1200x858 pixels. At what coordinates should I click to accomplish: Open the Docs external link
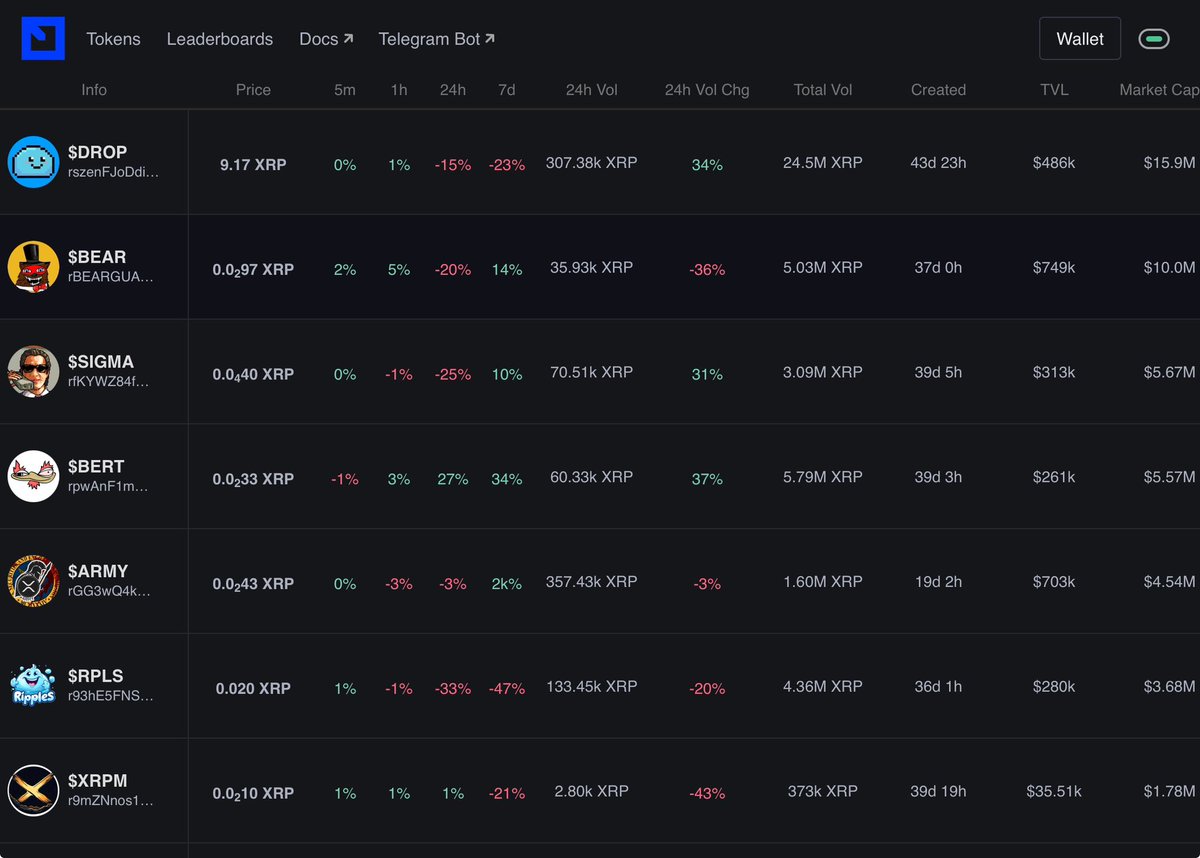pyautogui.click(x=326, y=39)
